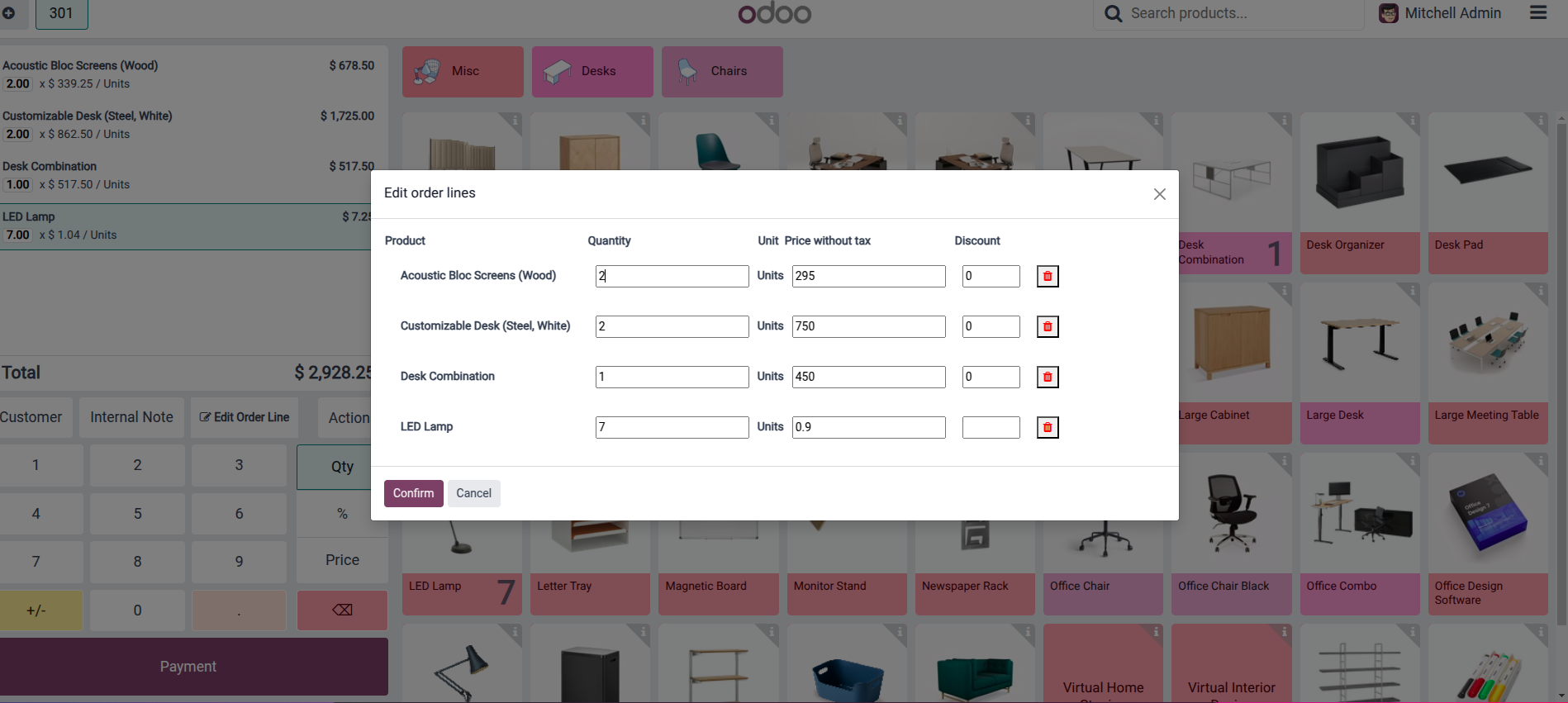Click the add new order plus icon
Screen dimensions: 1568x703
pos(9,13)
